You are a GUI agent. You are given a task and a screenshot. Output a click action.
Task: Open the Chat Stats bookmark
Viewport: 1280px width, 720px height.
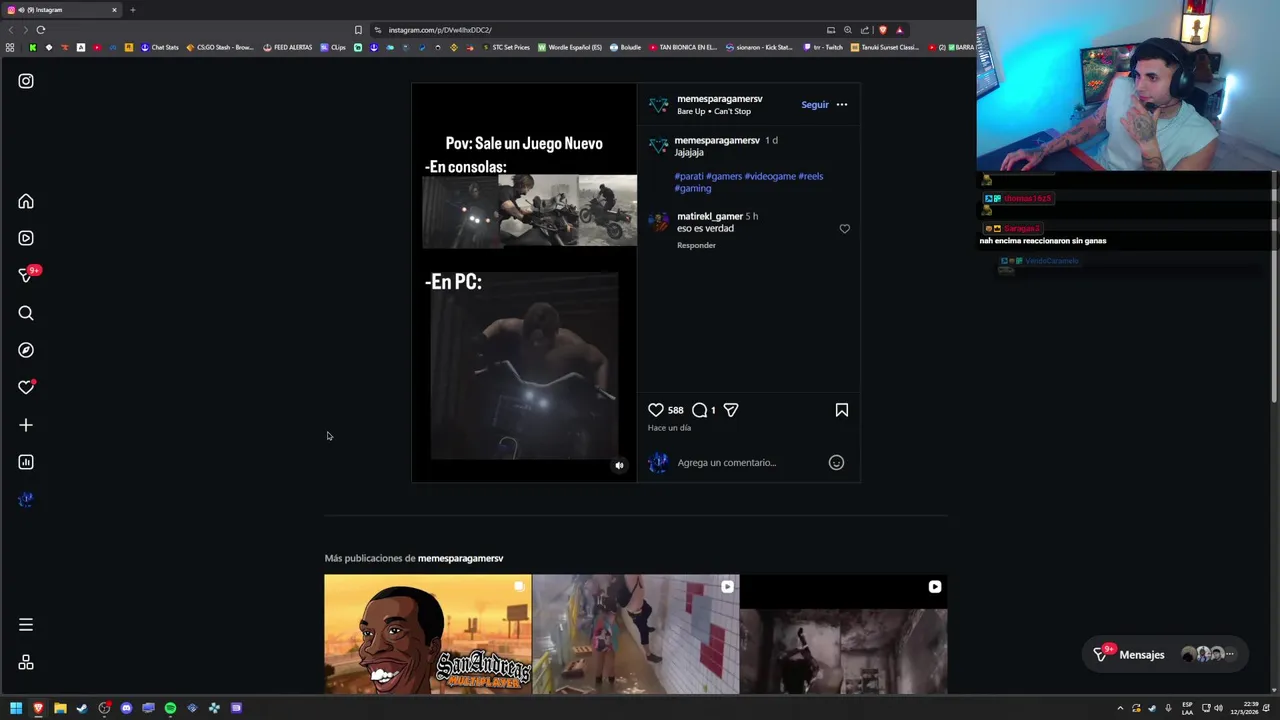[159, 47]
